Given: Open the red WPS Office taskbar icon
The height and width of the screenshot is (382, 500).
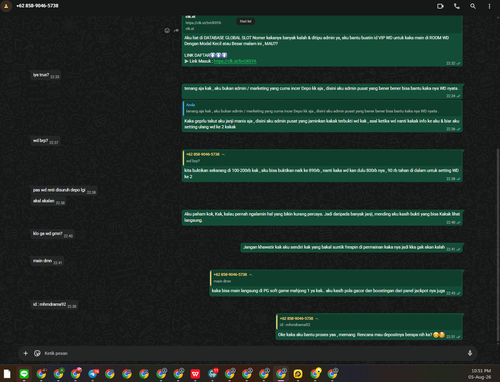Looking at the screenshot, I should click(195, 374).
